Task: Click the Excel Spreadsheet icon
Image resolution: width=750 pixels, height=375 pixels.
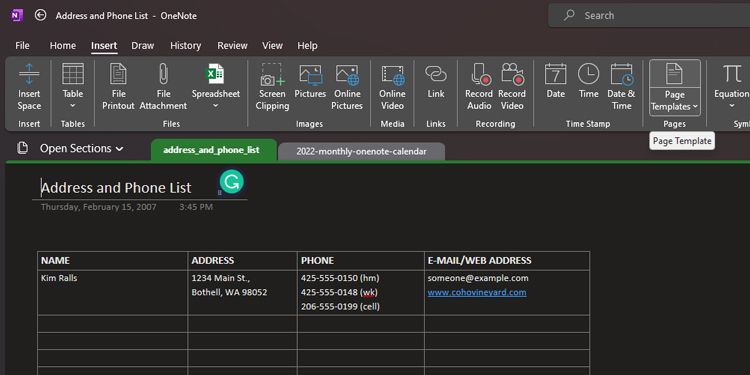Action: click(215, 74)
